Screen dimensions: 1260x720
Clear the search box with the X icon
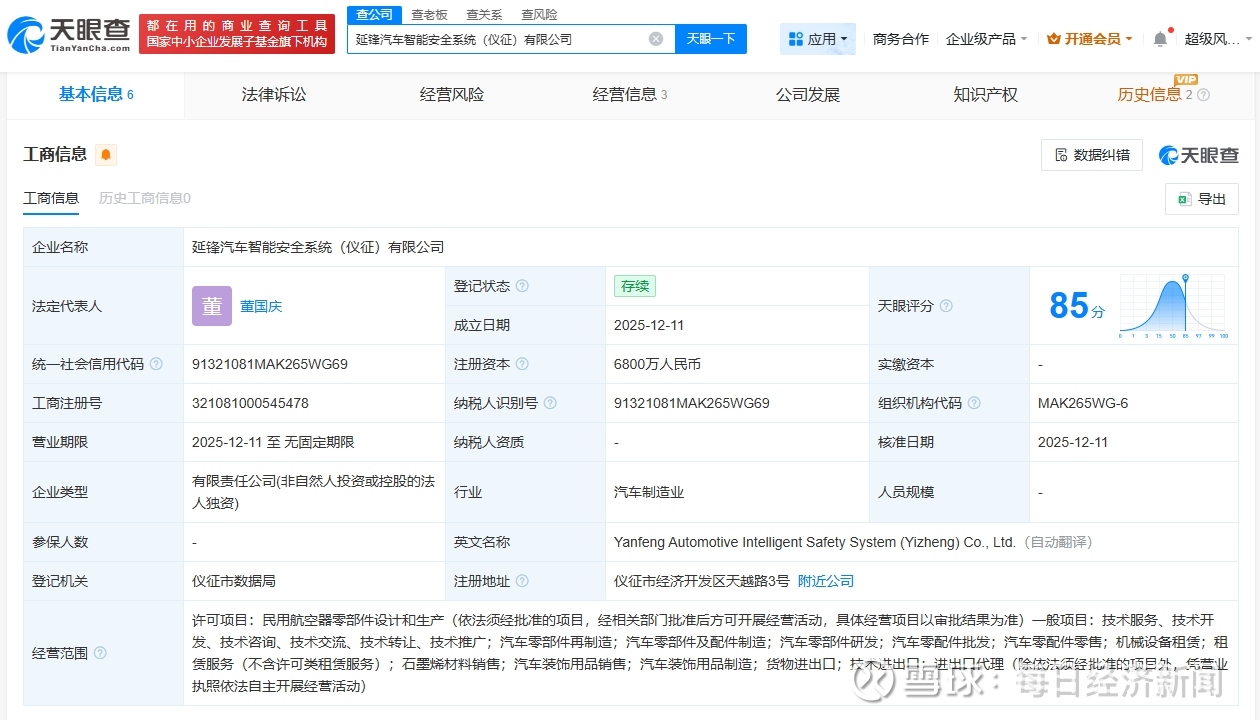point(656,39)
